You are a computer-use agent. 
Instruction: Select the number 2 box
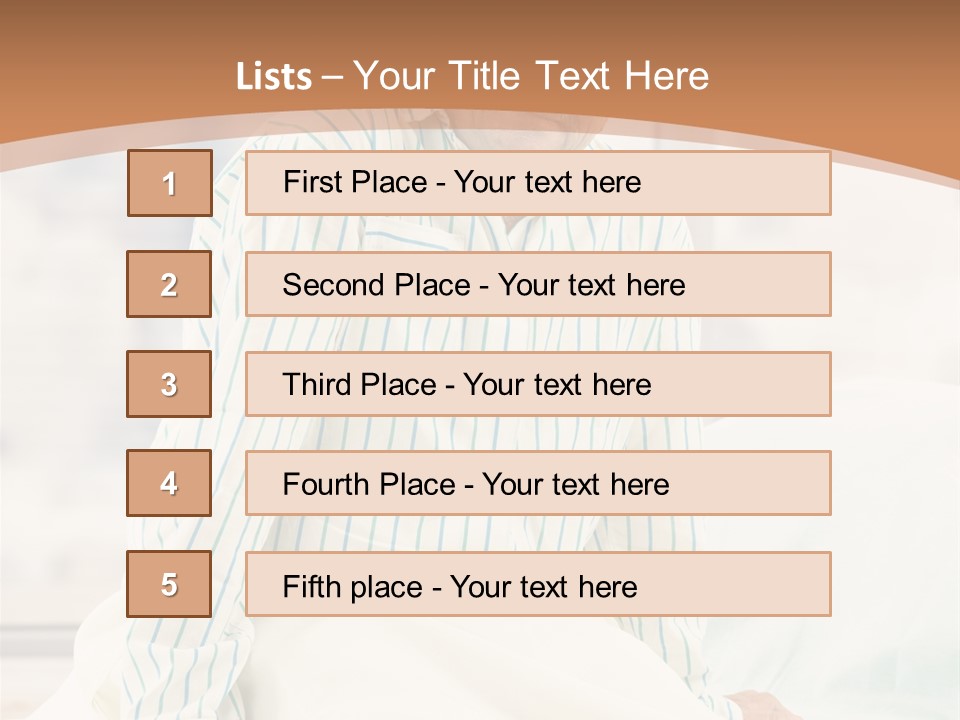point(169,284)
